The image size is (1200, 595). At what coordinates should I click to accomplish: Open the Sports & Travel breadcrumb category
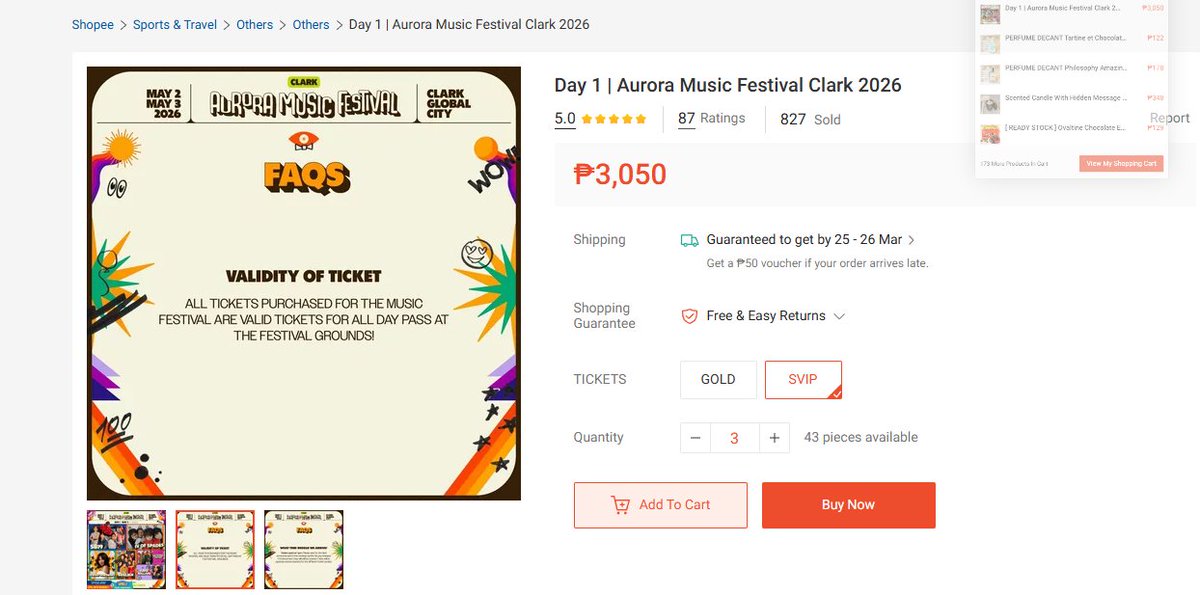point(175,24)
